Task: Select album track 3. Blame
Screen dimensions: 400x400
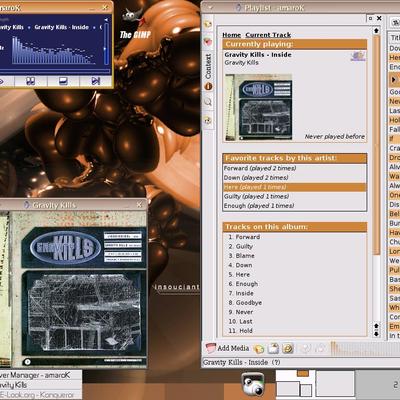Action: (x=242, y=256)
